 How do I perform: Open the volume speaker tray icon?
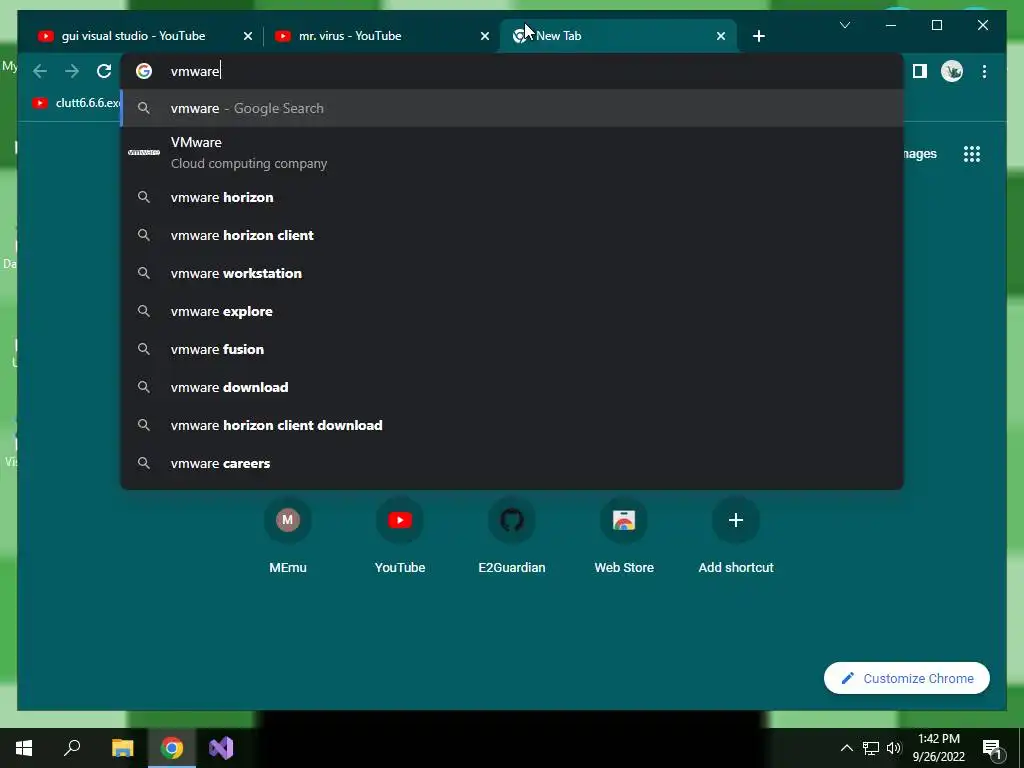pos(893,748)
